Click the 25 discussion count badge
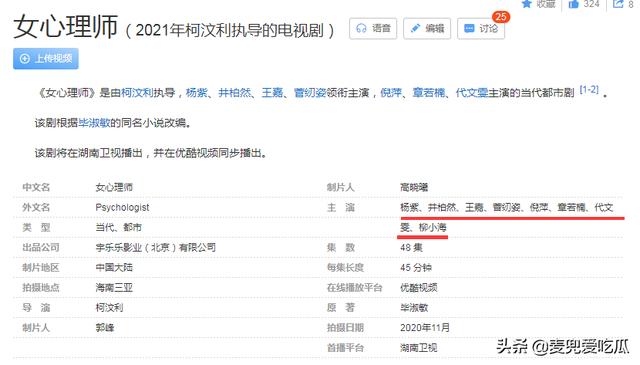Image resolution: width=640 pixels, height=365 pixels. 500,17
